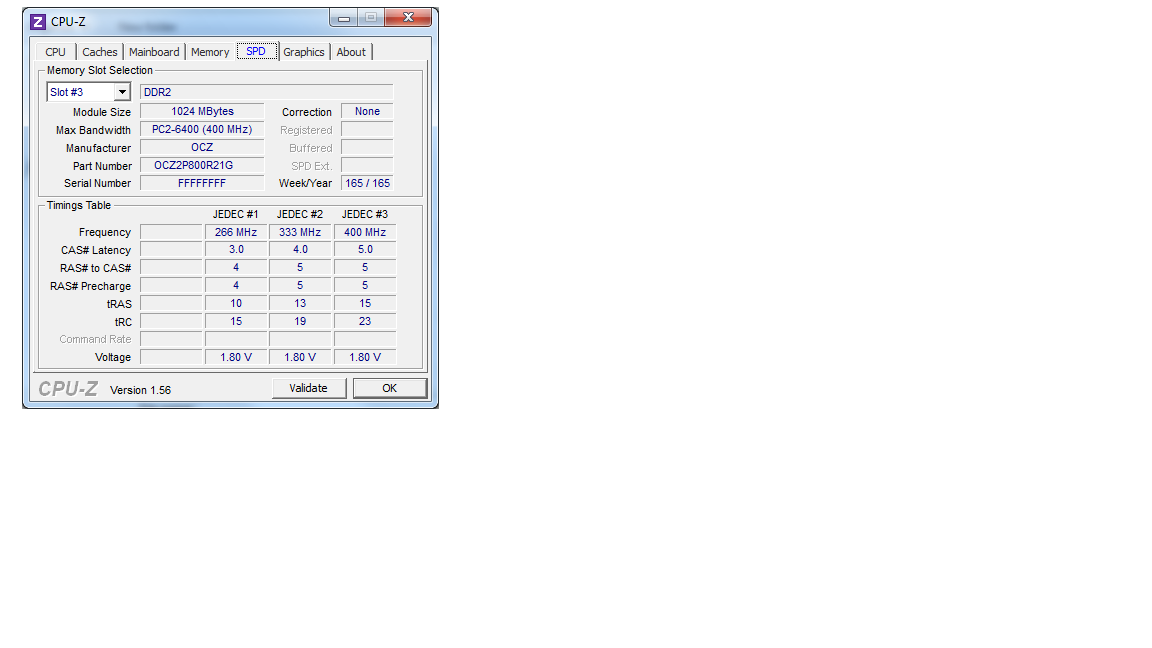Click the empty Registered field
This screenshot has width=1152, height=648.
tap(367, 129)
